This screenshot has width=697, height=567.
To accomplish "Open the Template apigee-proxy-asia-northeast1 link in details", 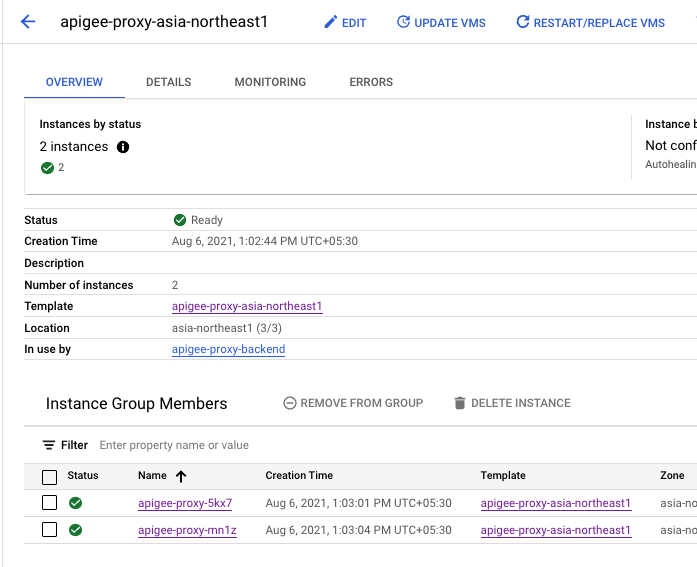I will coord(247,307).
